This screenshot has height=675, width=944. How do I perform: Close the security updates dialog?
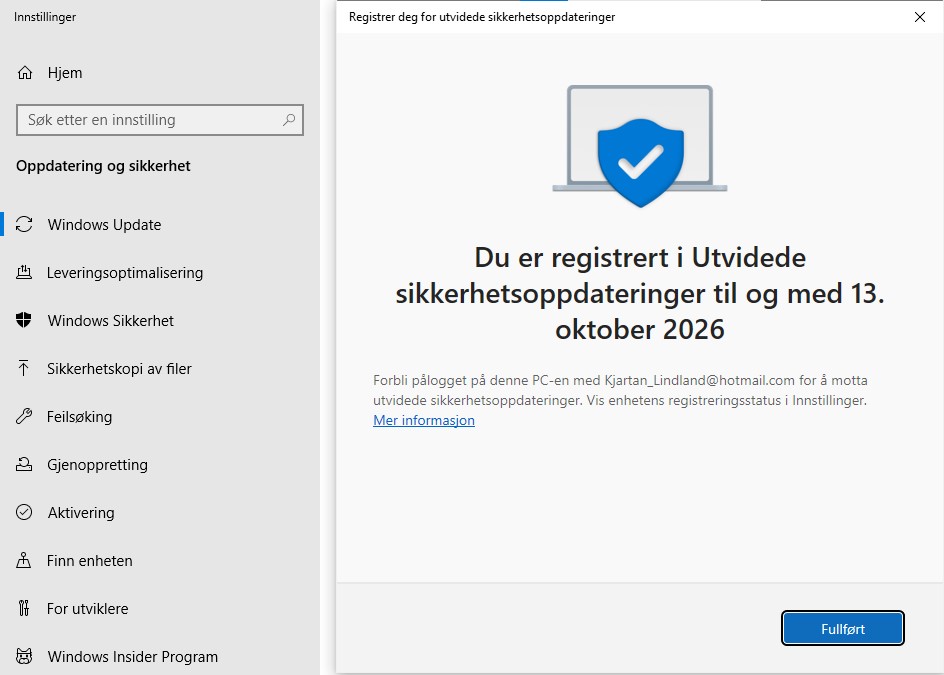pos(920,17)
